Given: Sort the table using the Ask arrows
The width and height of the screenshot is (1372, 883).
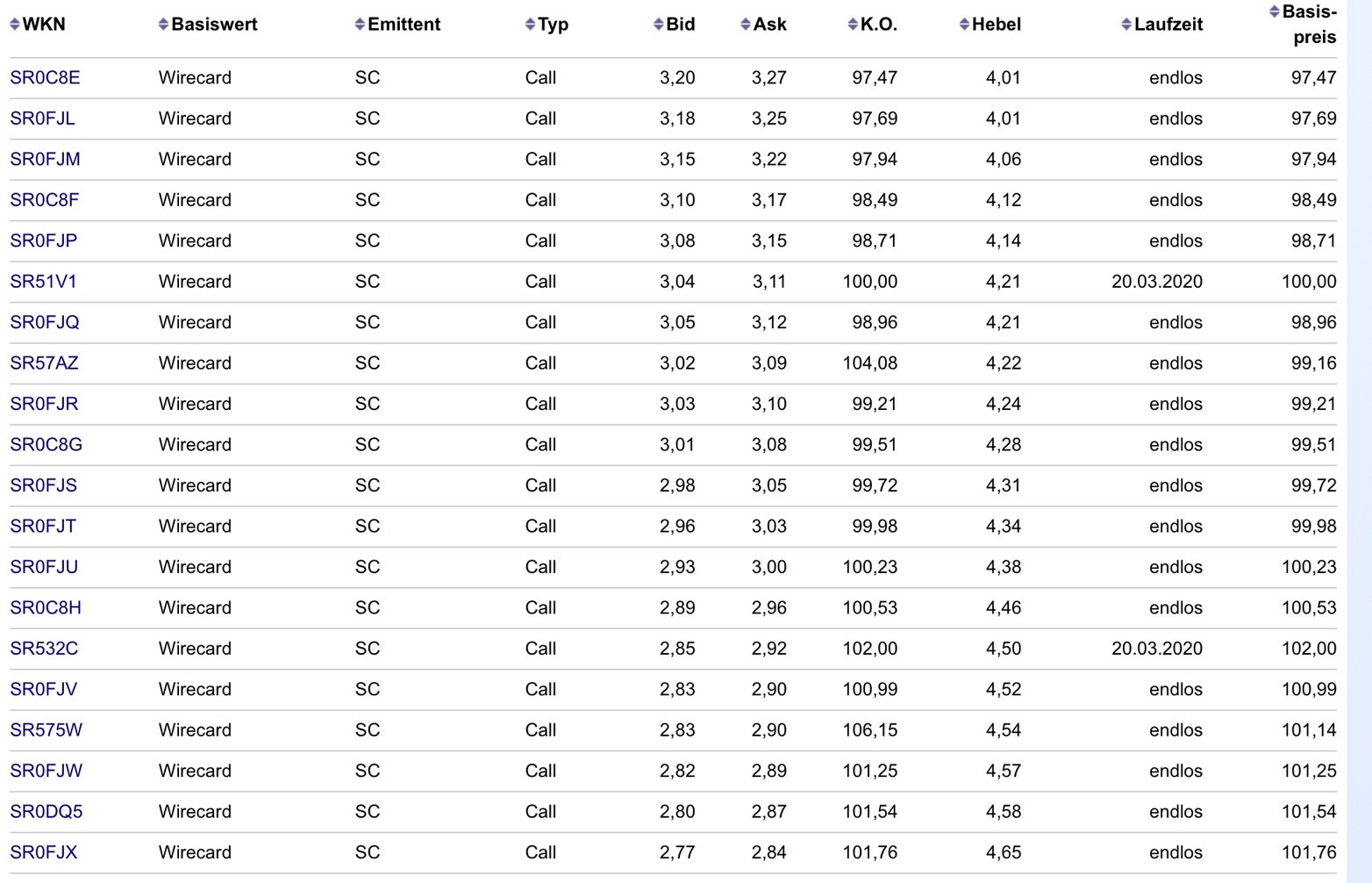Looking at the screenshot, I should 744,25.
